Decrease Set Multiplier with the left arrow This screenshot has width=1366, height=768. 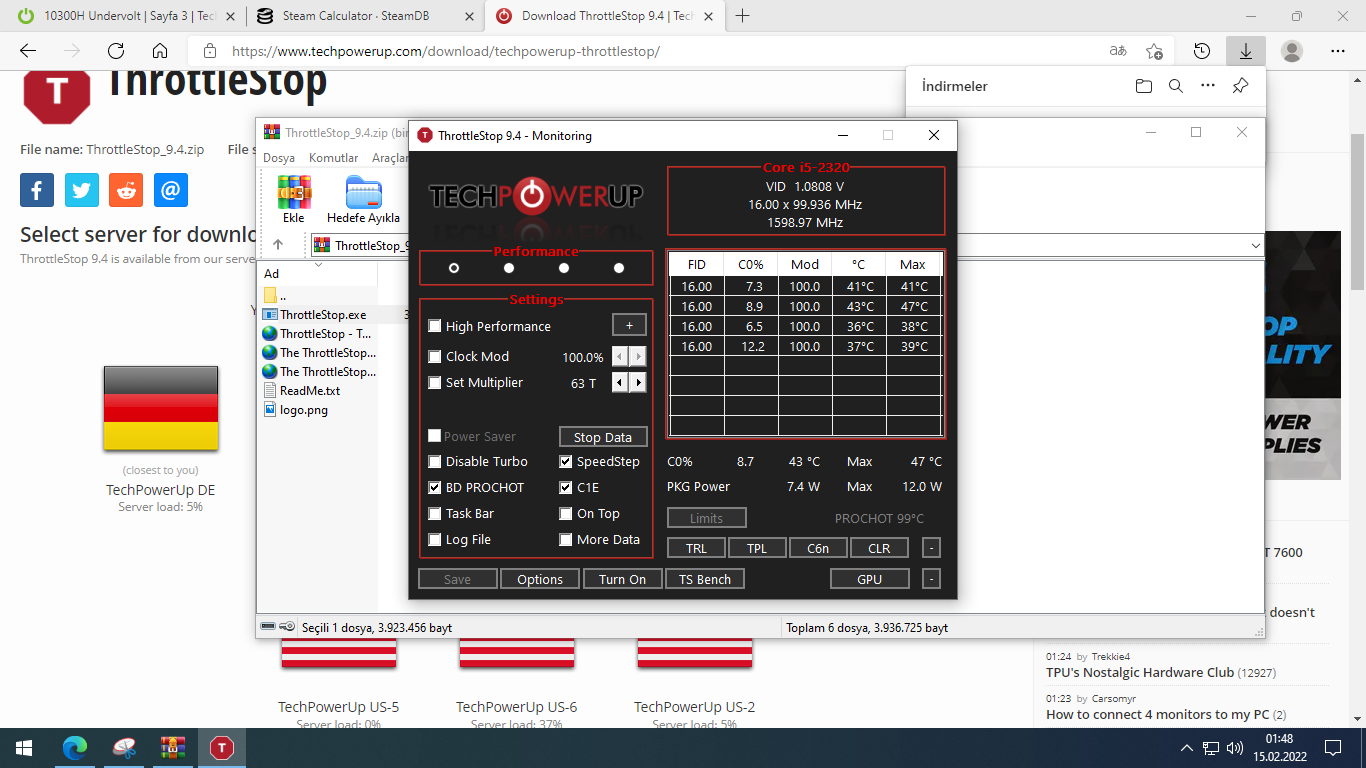coord(620,382)
